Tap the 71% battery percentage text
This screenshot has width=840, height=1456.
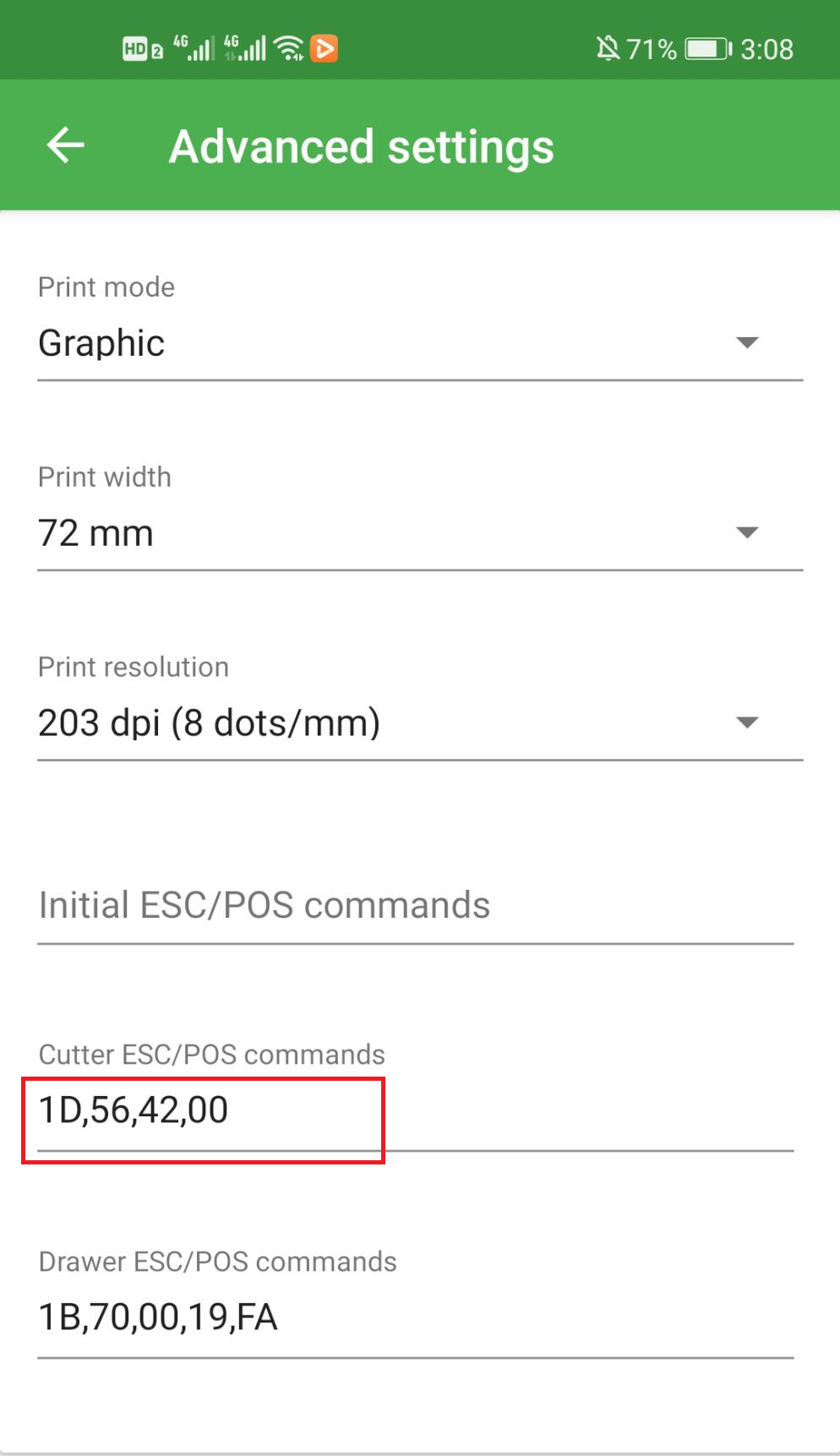coord(652,49)
